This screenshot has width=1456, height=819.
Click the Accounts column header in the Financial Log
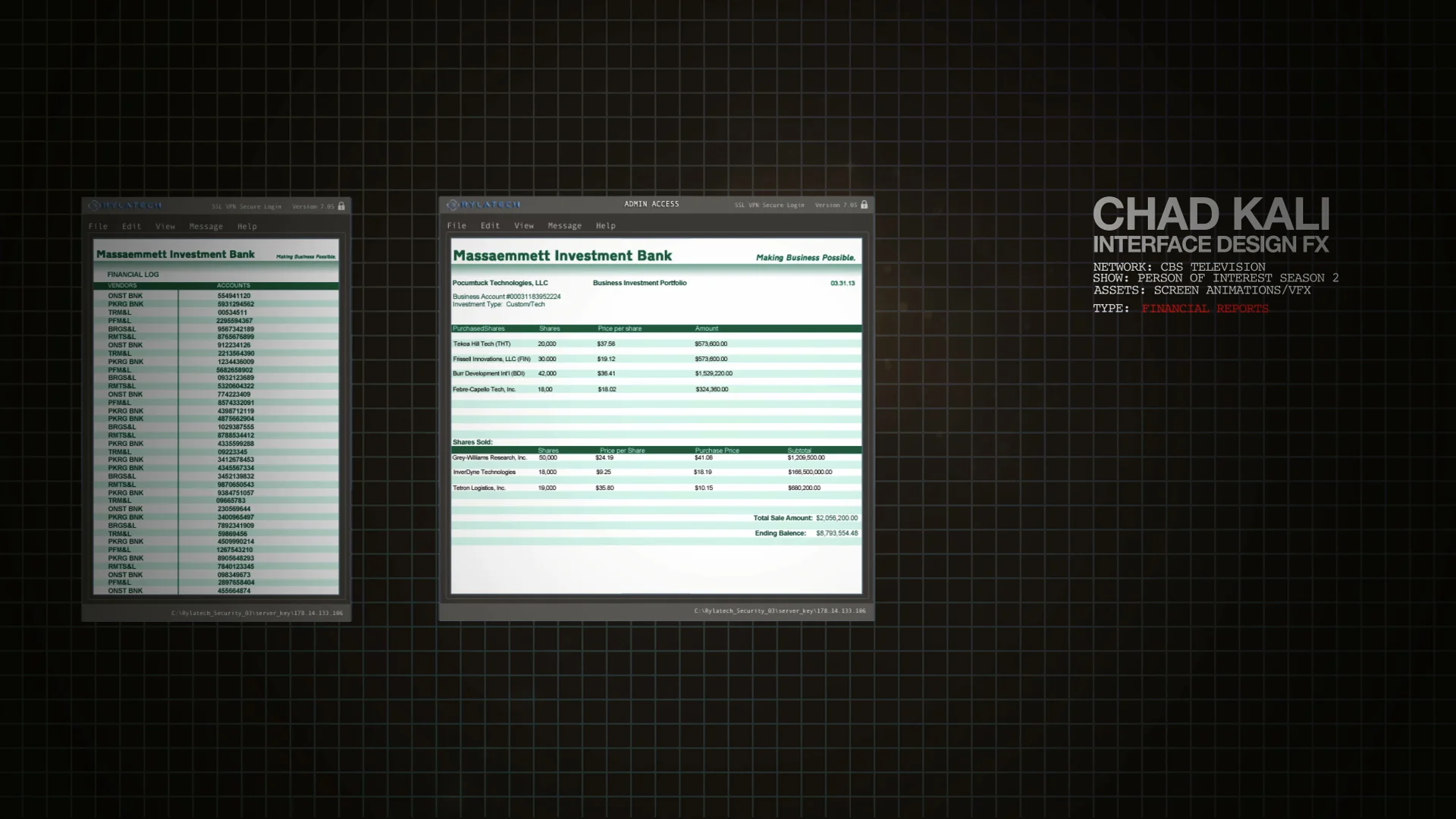pos(234,286)
